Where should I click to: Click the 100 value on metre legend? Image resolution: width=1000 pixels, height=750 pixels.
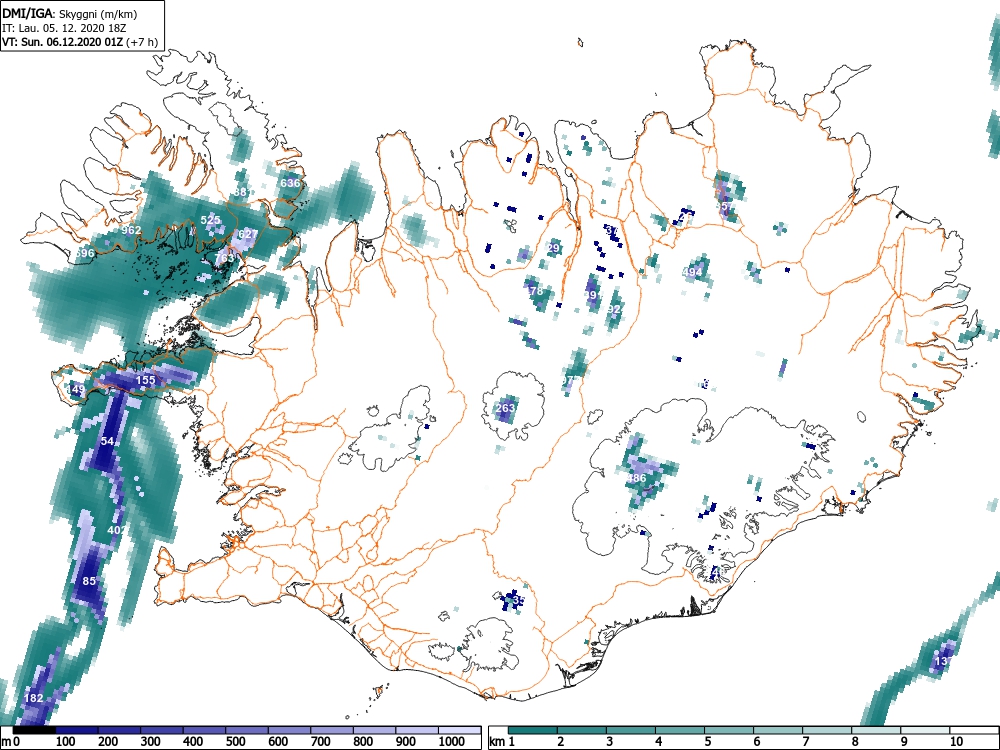[x=66, y=742]
